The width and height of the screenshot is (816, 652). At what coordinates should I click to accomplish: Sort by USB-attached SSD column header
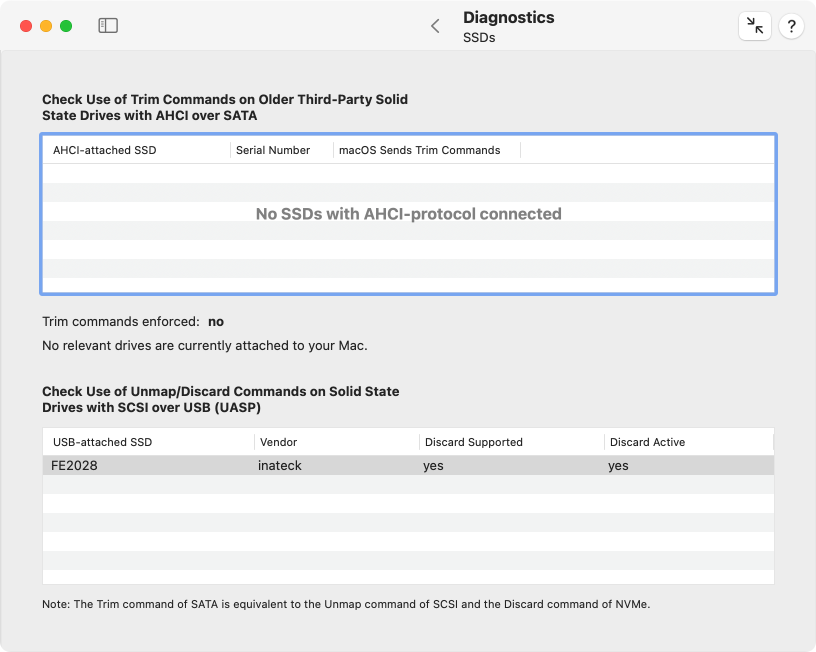pyautogui.click(x=148, y=442)
